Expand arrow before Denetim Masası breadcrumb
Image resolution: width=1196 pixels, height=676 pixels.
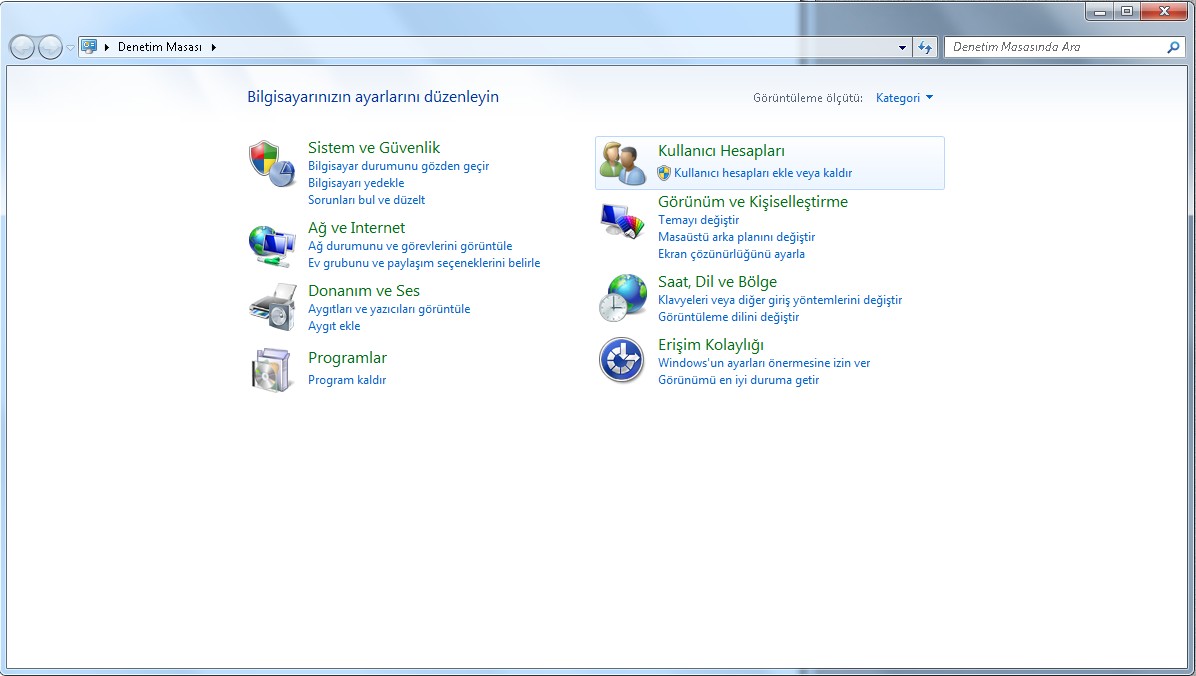tap(107, 47)
